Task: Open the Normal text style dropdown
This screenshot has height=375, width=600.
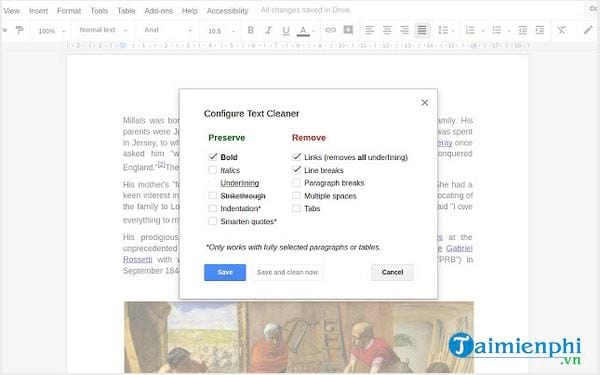Action: [x=103, y=30]
